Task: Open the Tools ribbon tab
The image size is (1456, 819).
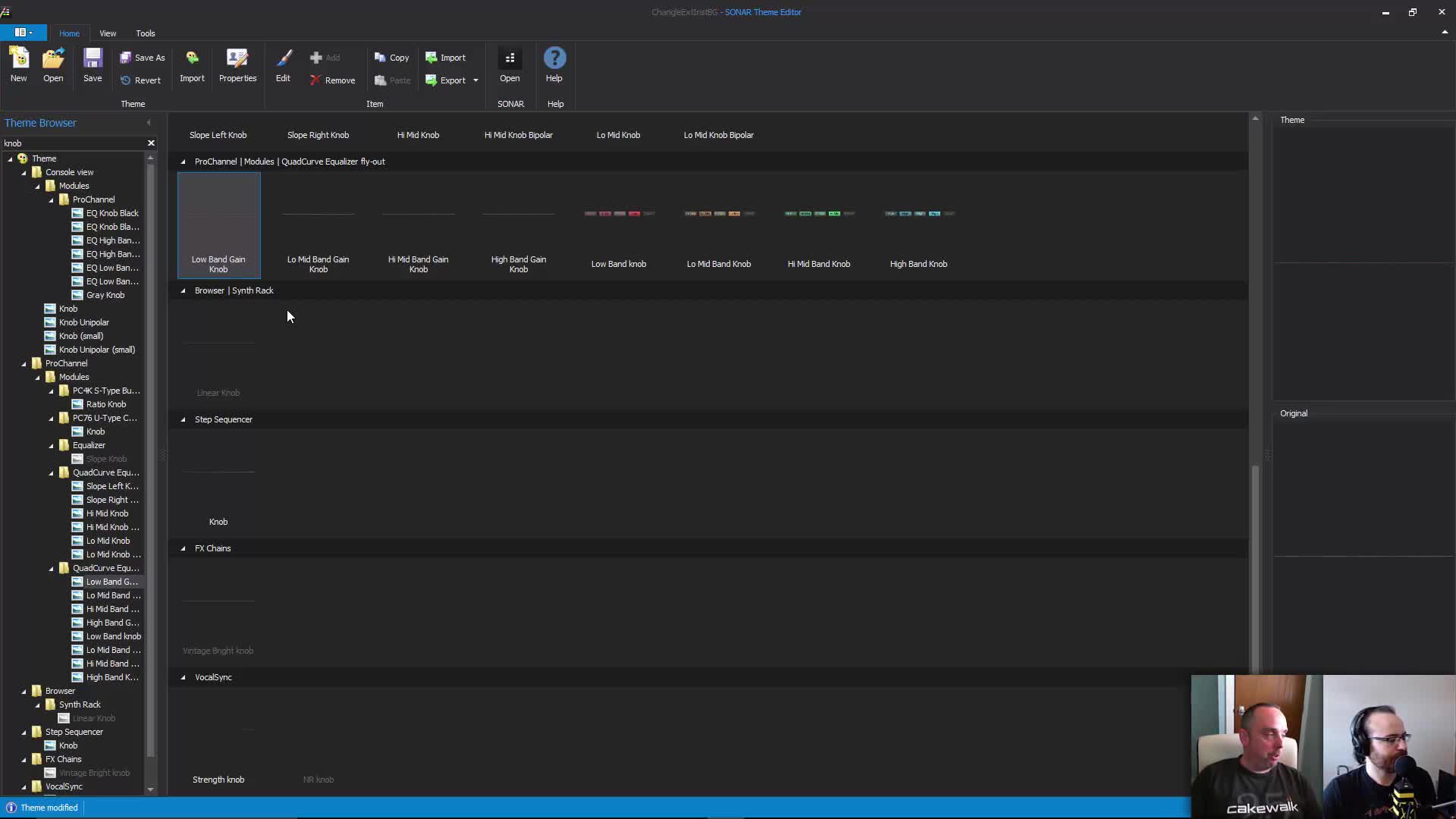Action: pyautogui.click(x=146, y=33)
